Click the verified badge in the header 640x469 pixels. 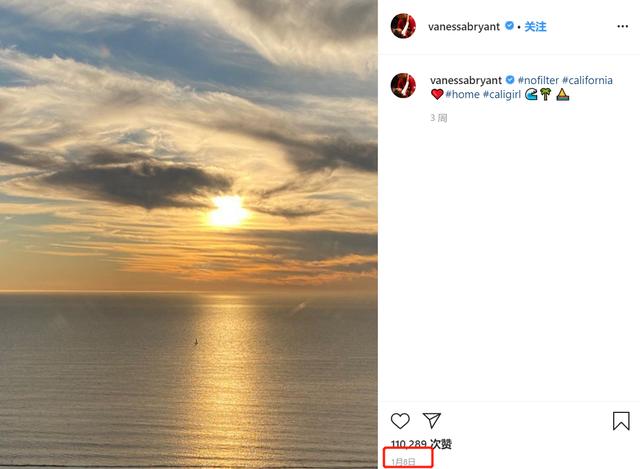tap(509, 27)
